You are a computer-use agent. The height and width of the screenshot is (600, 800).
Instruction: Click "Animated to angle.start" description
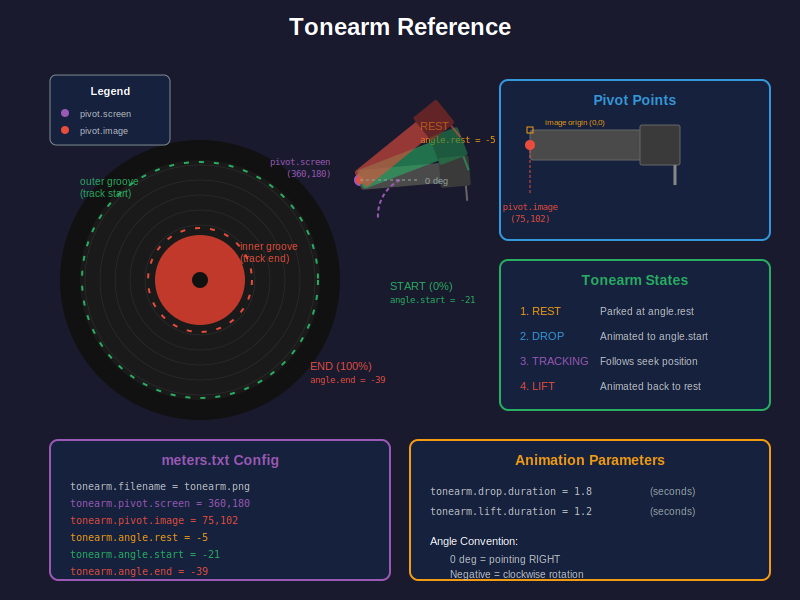click(654, 336)
